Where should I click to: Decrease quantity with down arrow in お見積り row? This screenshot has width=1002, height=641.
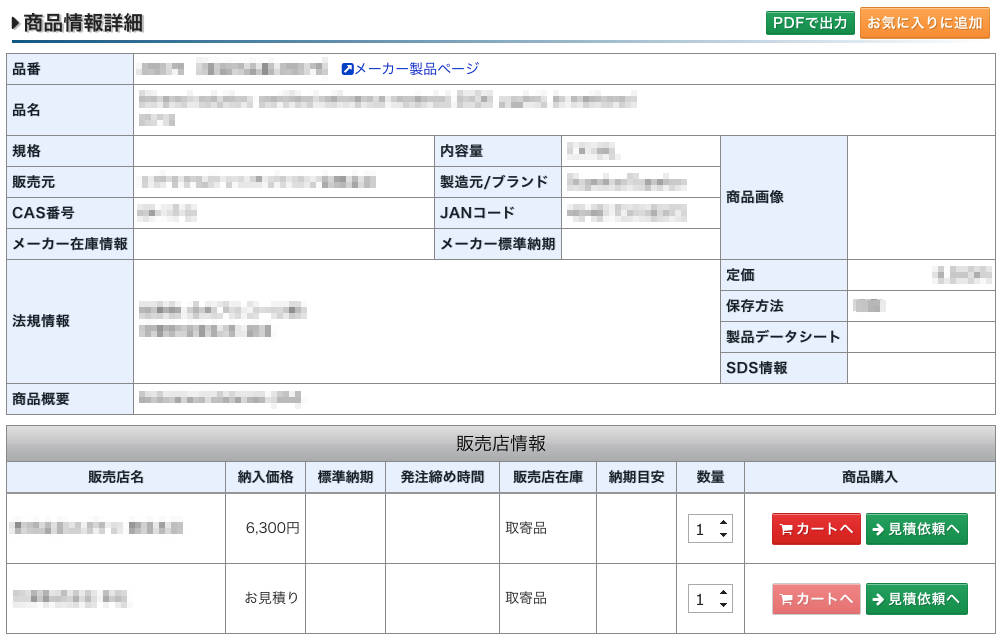coord(723,605)
